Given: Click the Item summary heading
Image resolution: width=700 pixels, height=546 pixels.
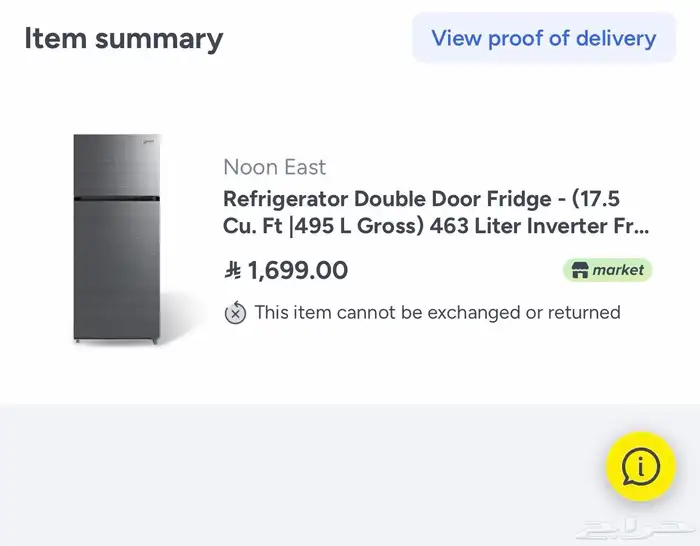Looking at the screenshot, I should 123,39.
